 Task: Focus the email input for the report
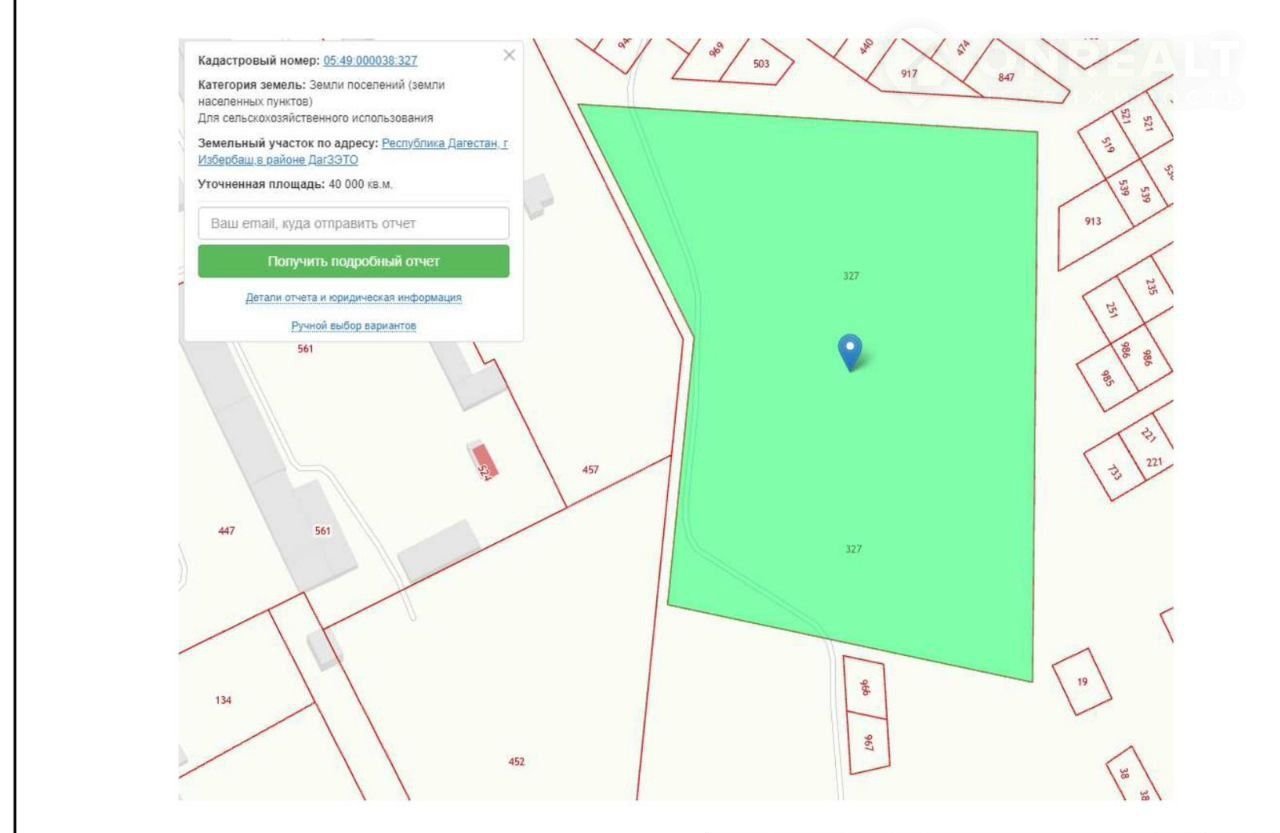pyautogui.click(x=353, y=223)
